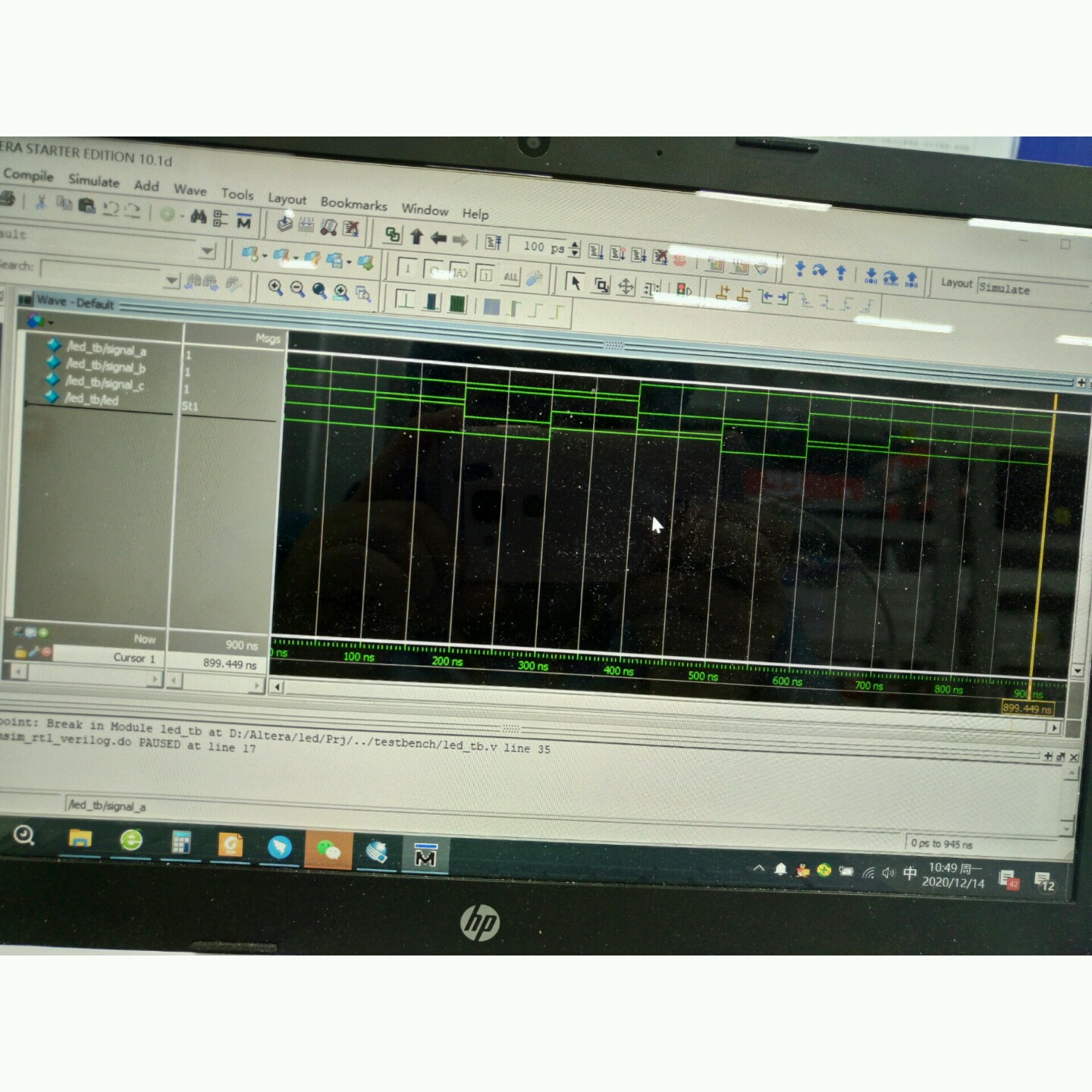The width and height of the screenshot is (1092, 1092).
Task: Click the run length stepper arrows
Action: pos(575,248)
